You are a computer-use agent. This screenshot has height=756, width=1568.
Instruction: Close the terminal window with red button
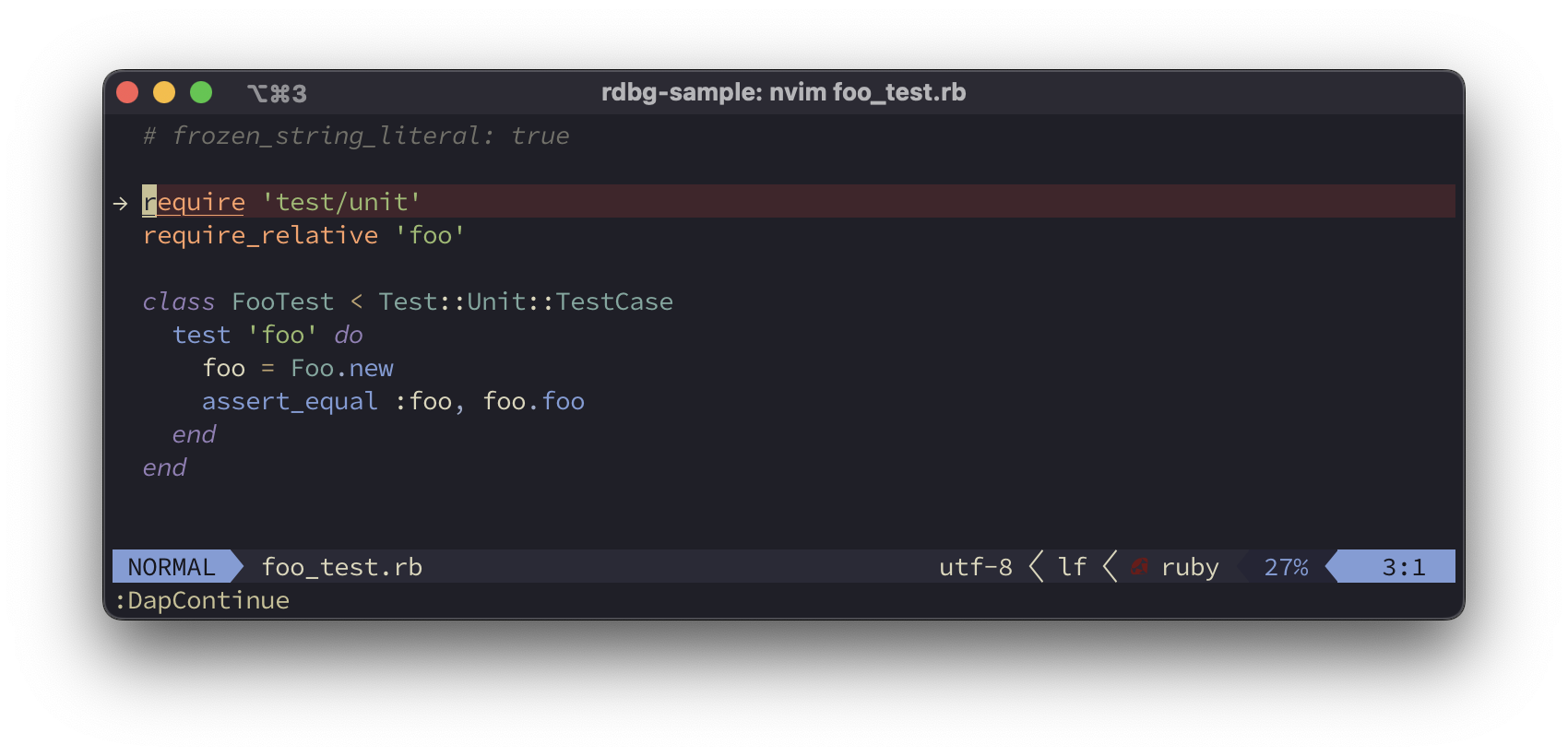pos(127,93)
